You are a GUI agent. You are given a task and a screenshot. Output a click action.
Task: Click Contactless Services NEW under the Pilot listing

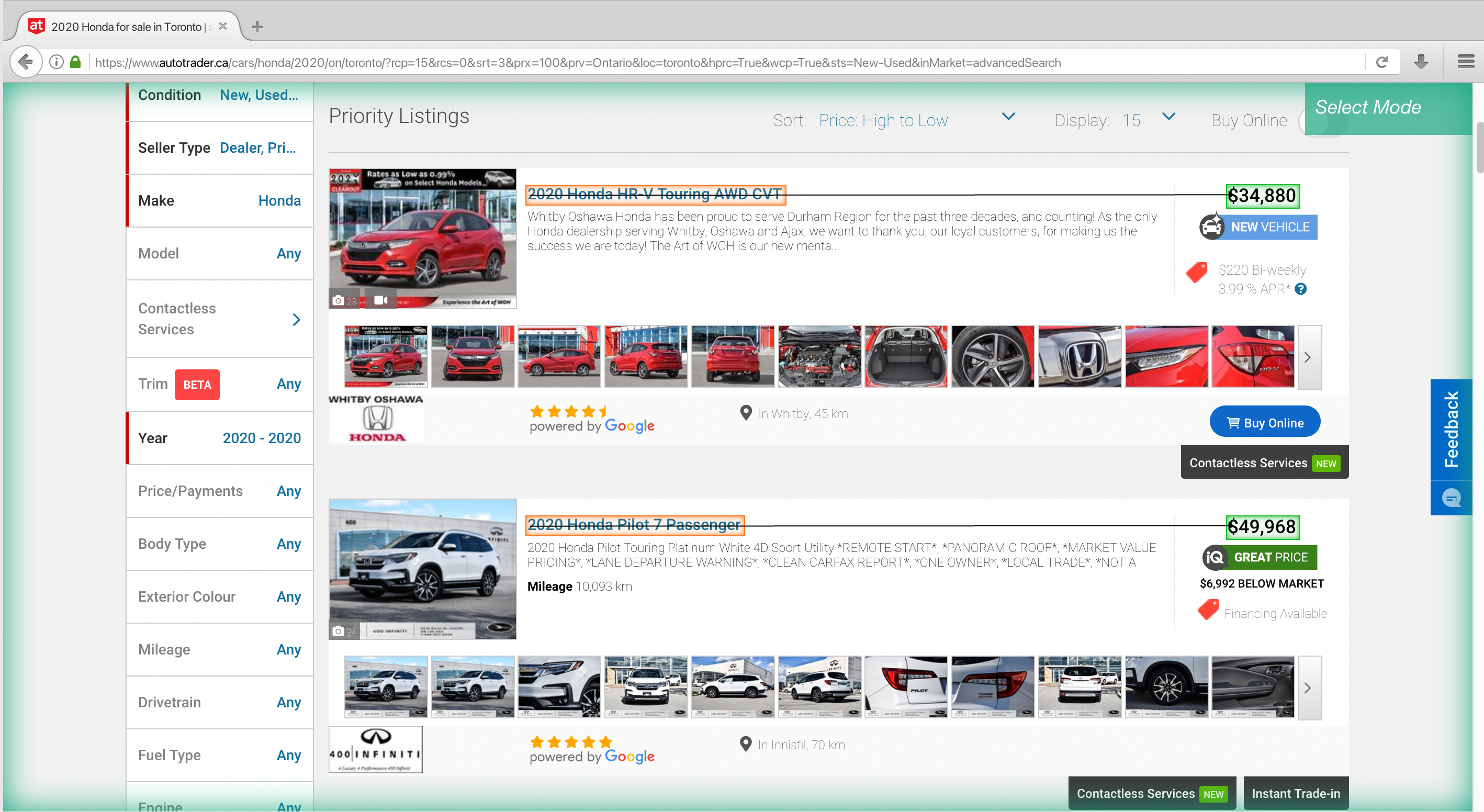coord(1152,793)
